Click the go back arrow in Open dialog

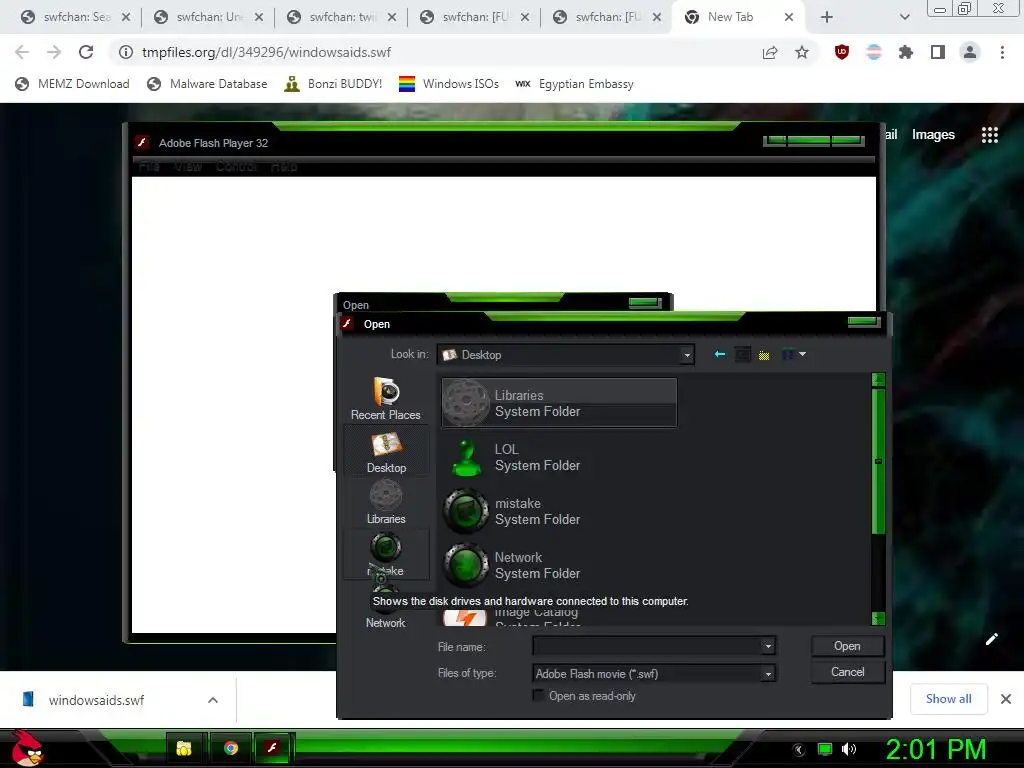(720, 354)
